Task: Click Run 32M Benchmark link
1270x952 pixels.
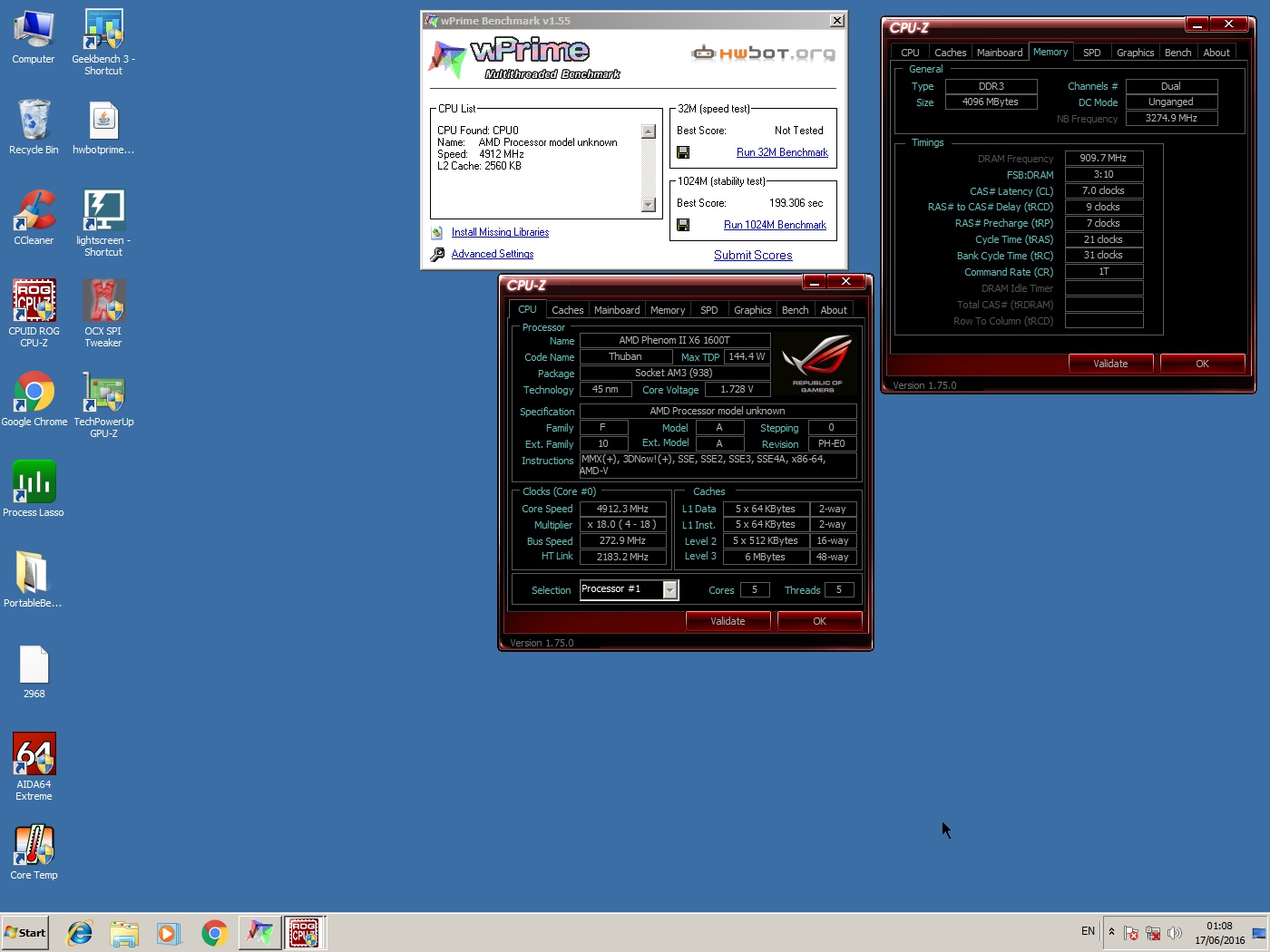Action: point(782,152)
